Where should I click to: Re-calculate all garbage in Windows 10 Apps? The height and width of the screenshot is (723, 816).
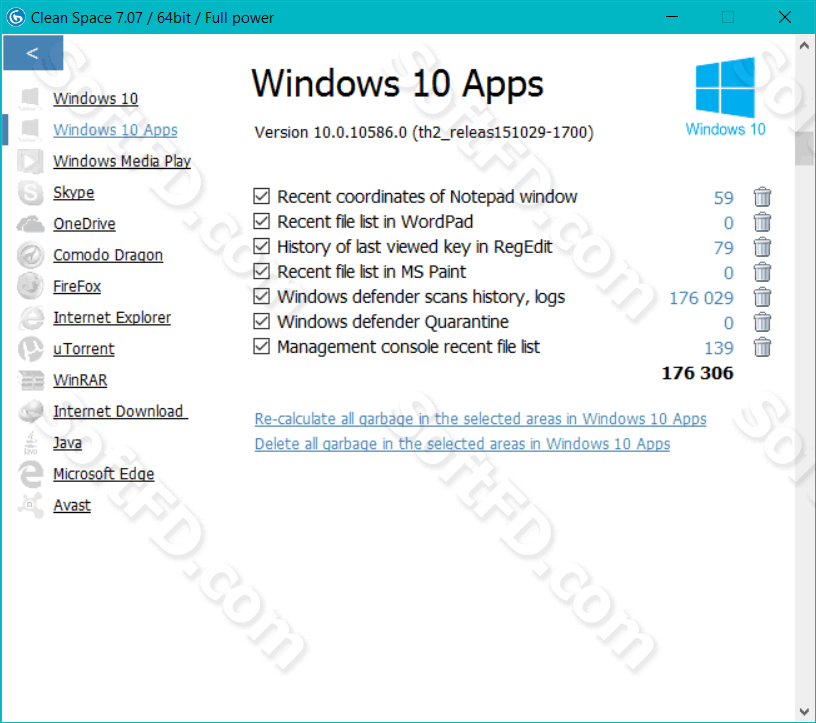click(x=480, y=419)
